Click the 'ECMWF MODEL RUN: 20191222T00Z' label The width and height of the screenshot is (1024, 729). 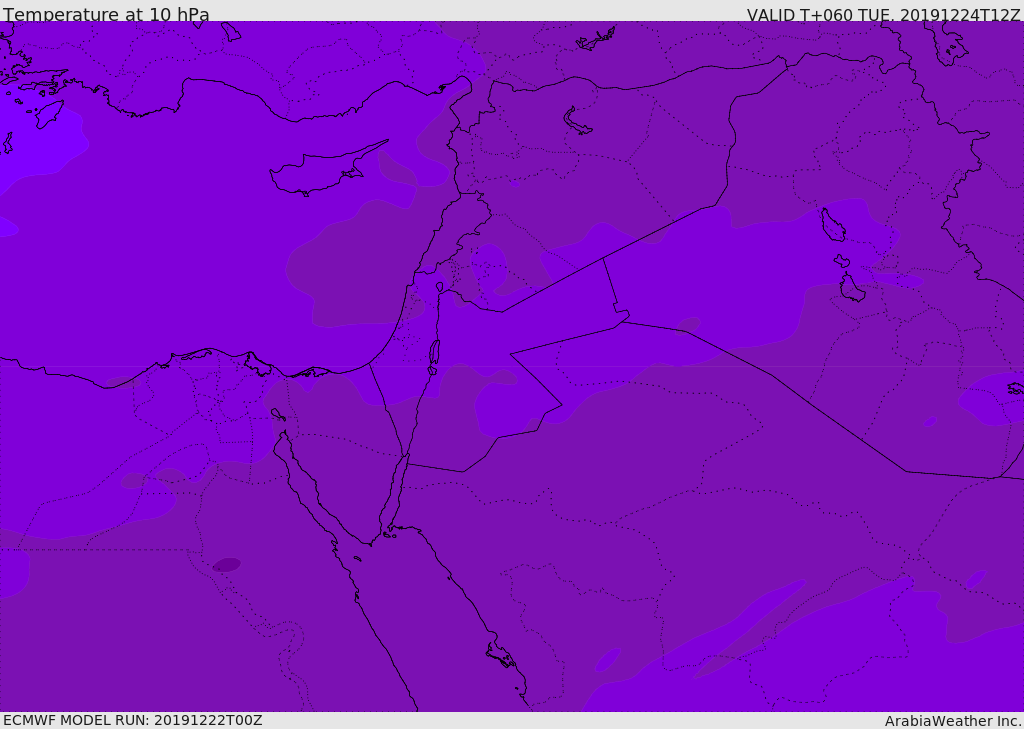pyautogui.click(x=133, y=720)
